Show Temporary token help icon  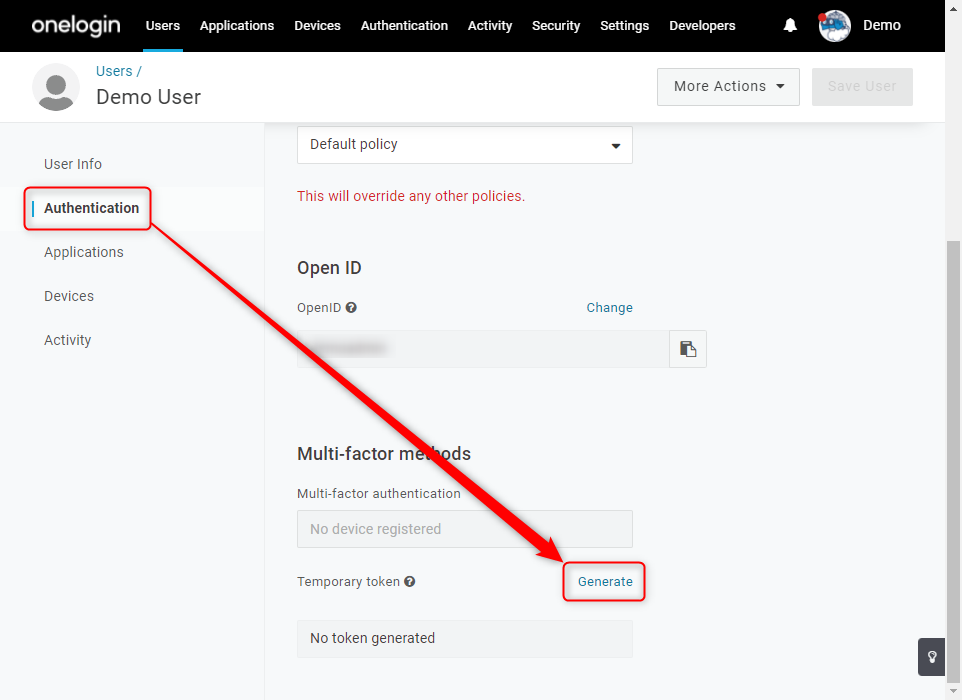point(410,582)
